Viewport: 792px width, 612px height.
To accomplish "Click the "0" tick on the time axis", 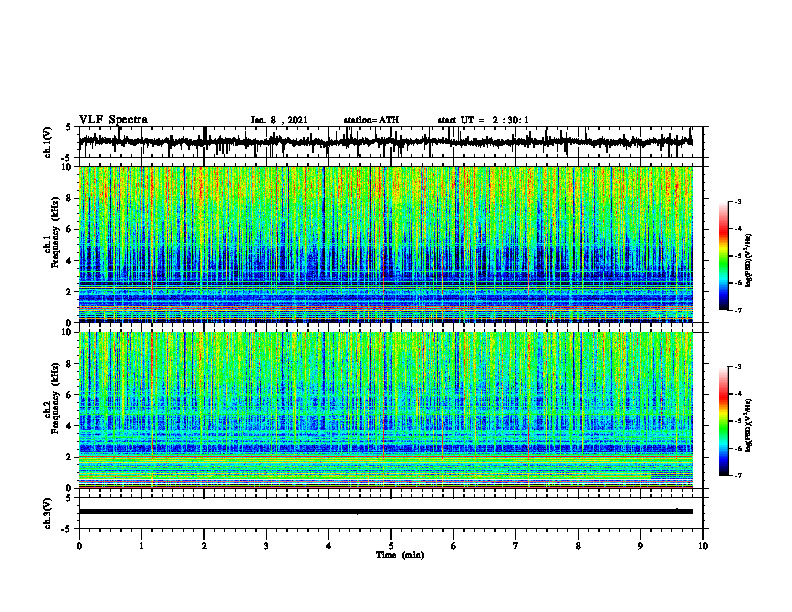I will pos(79,546).
